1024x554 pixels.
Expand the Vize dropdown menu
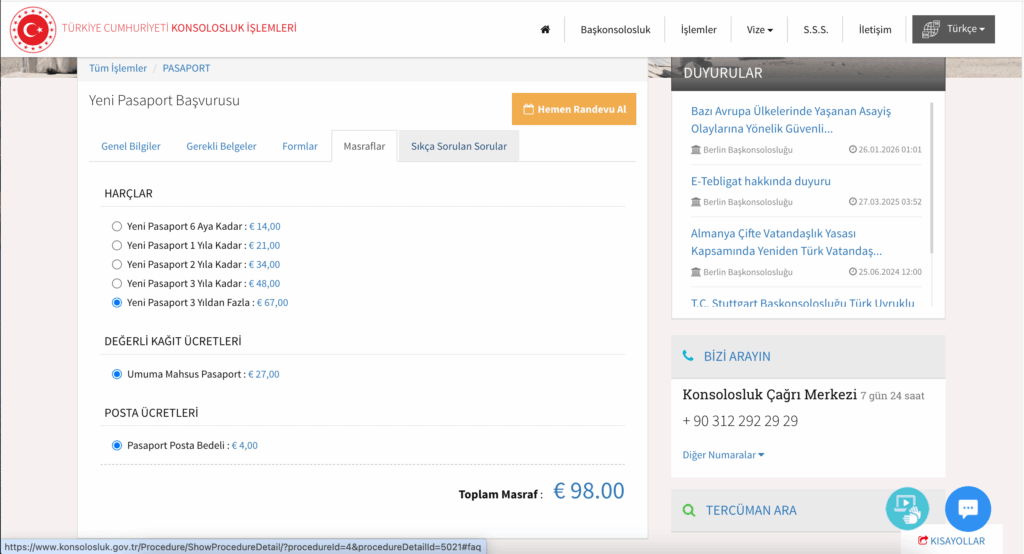[760, 30]
